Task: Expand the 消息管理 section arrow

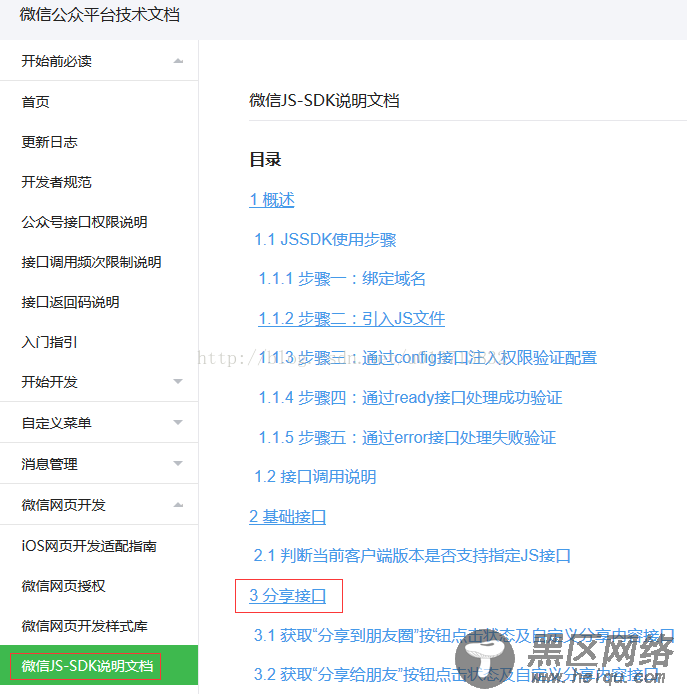Action: (178, 464)
